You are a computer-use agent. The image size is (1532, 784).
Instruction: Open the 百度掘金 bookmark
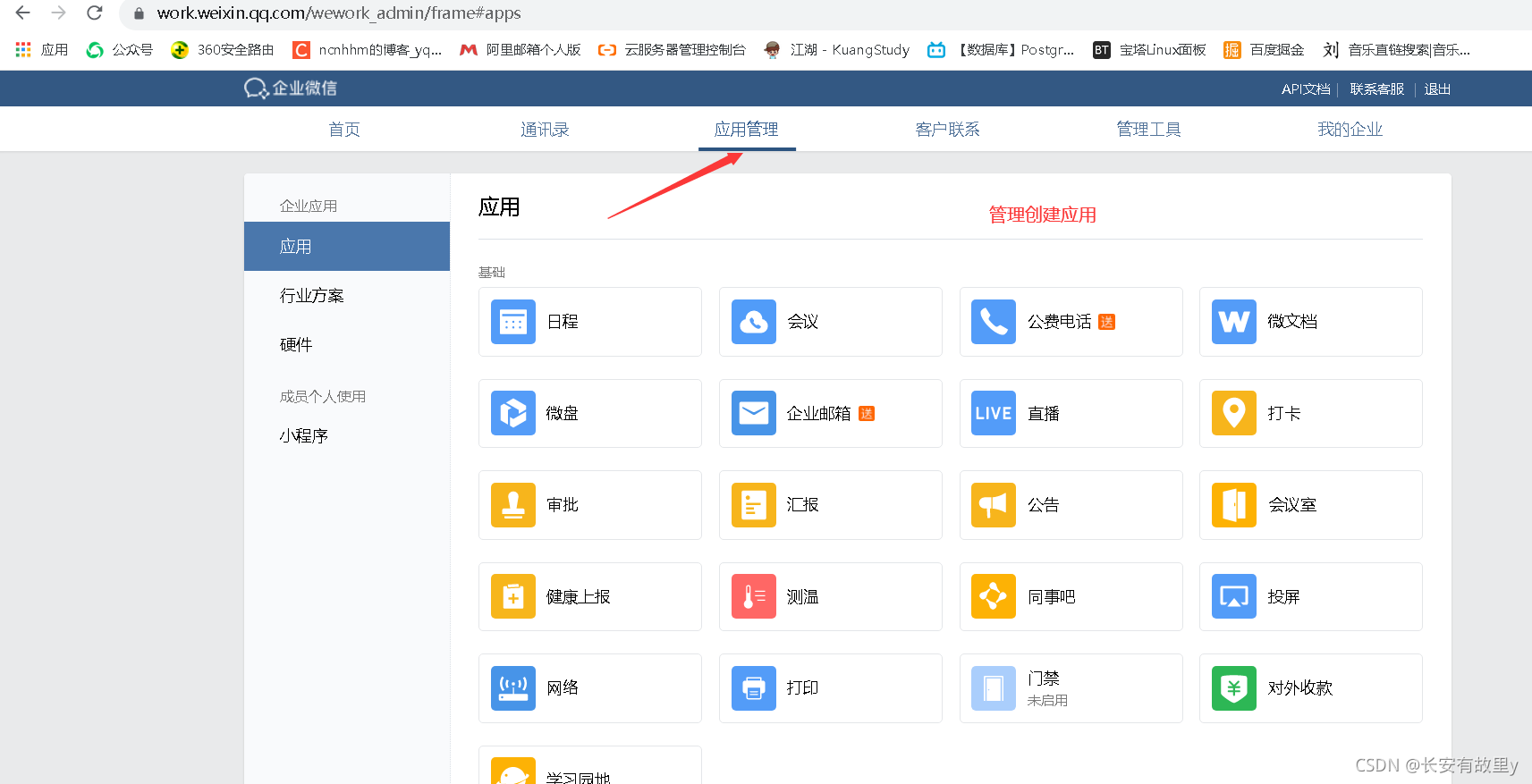tap(1265, 49)
